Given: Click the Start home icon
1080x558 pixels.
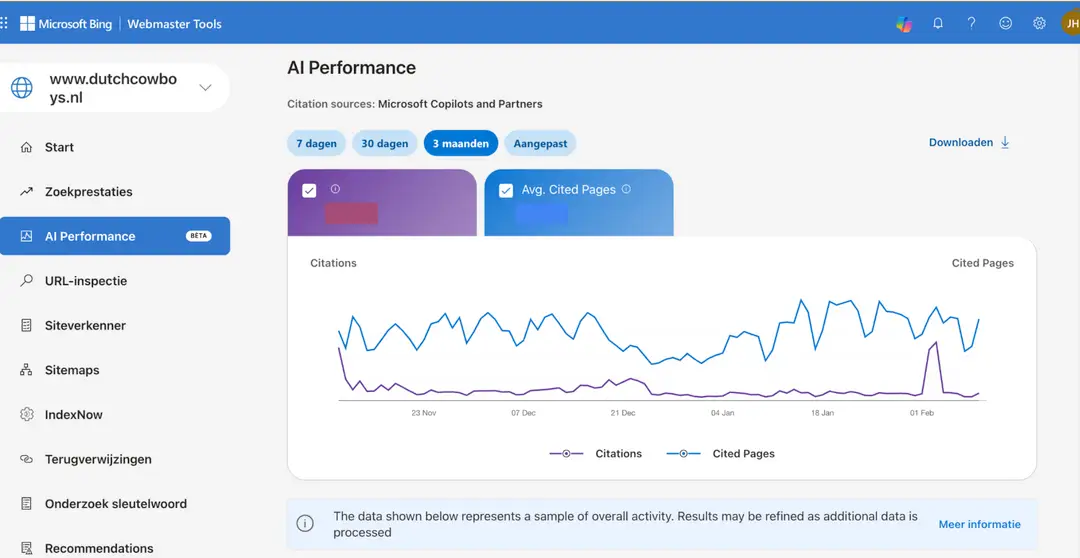Looking at the screenshot, I should [26, 147].
